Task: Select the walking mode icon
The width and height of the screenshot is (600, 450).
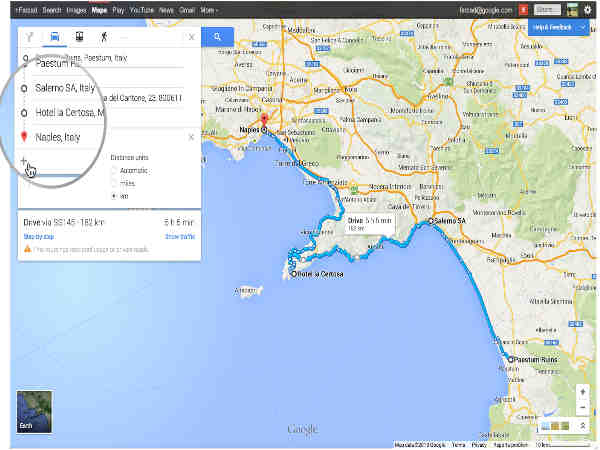Action: point(105,37)
